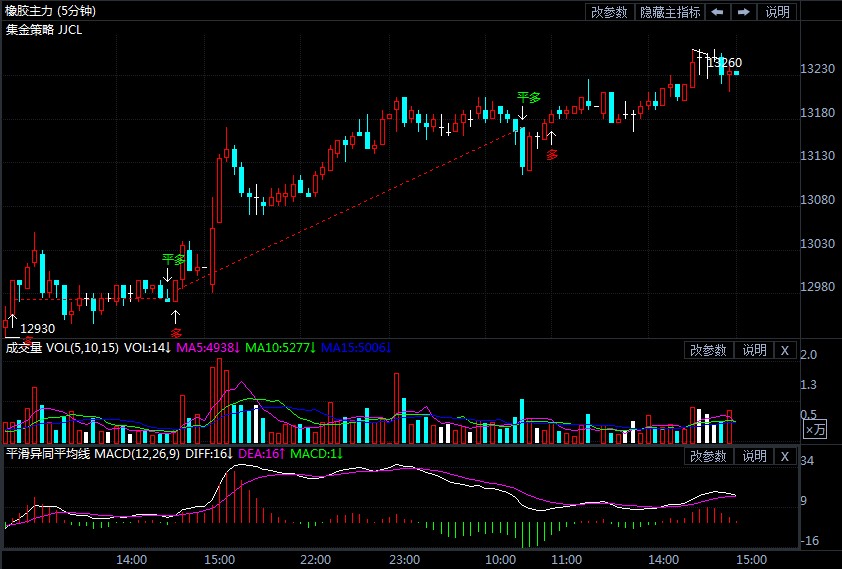Image resolution: width=842 pixels, height=569 pixels.
Task: Click the 橡胶主力 (5分钟) chart title
Action: coord(50,11)
